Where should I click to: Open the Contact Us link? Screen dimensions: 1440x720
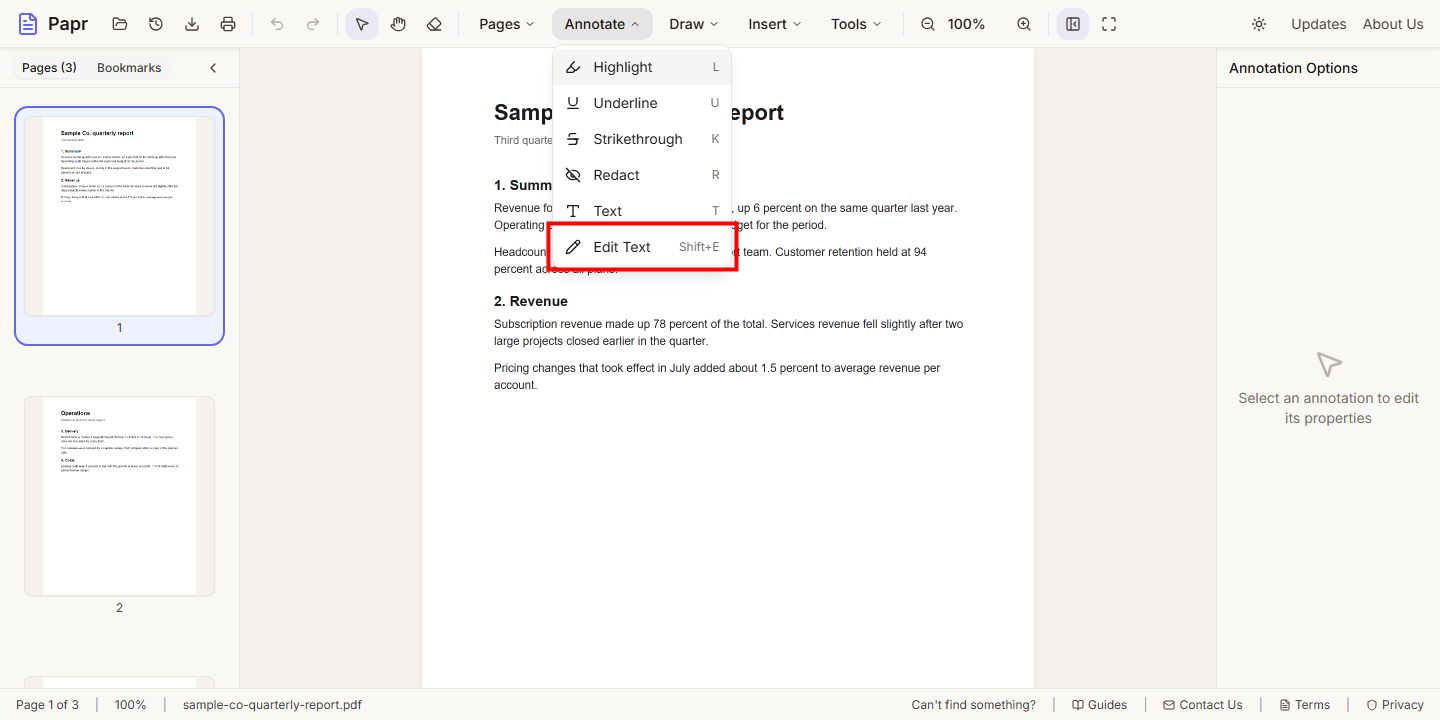[x=1203, y=705]
